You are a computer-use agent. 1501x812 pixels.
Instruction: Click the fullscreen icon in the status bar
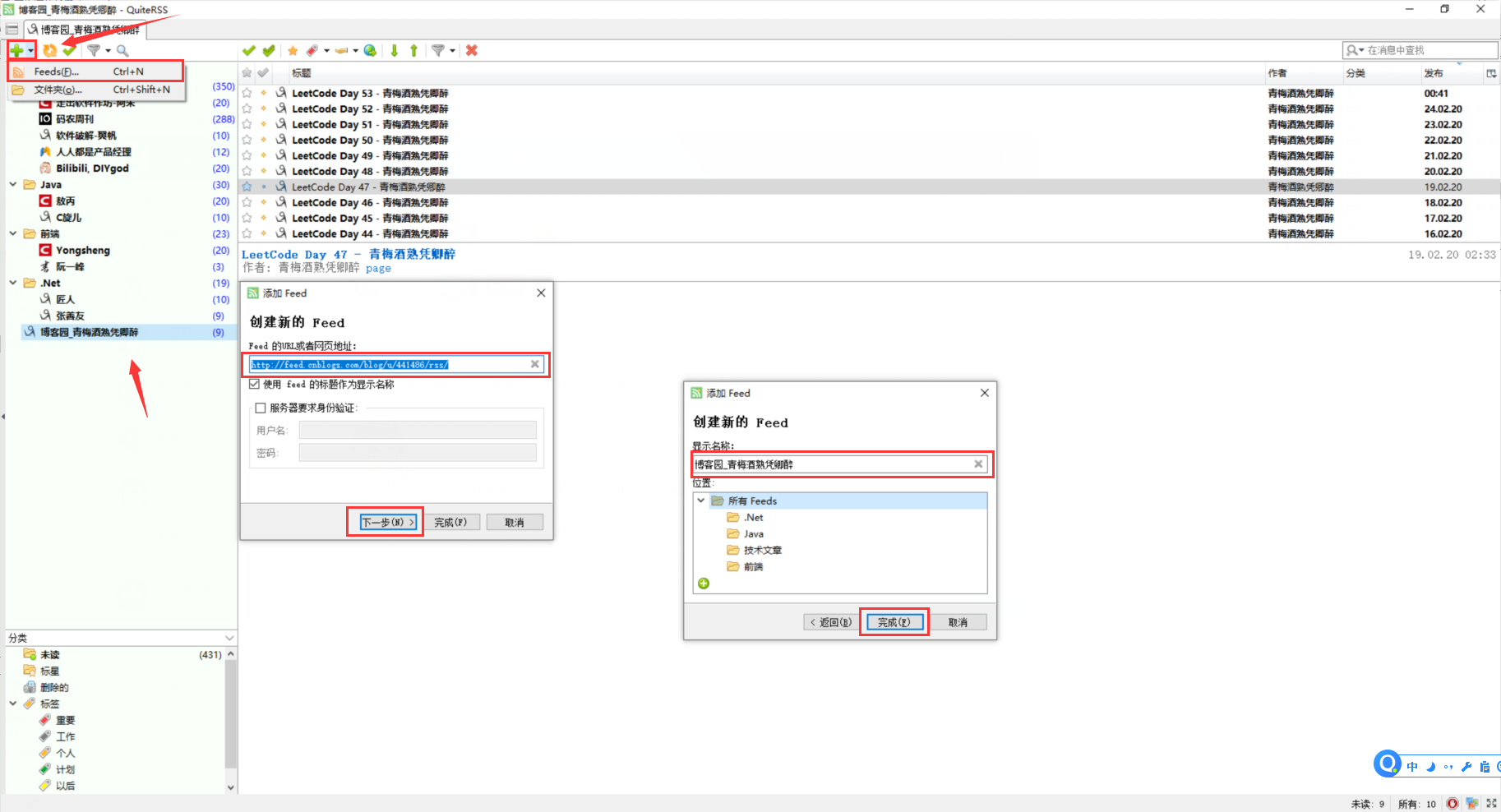click(1491, 803)
